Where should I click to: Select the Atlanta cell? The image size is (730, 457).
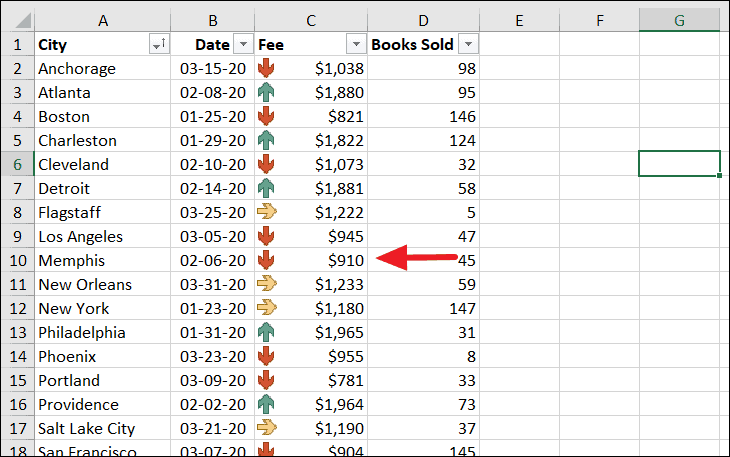pos(102,93)
